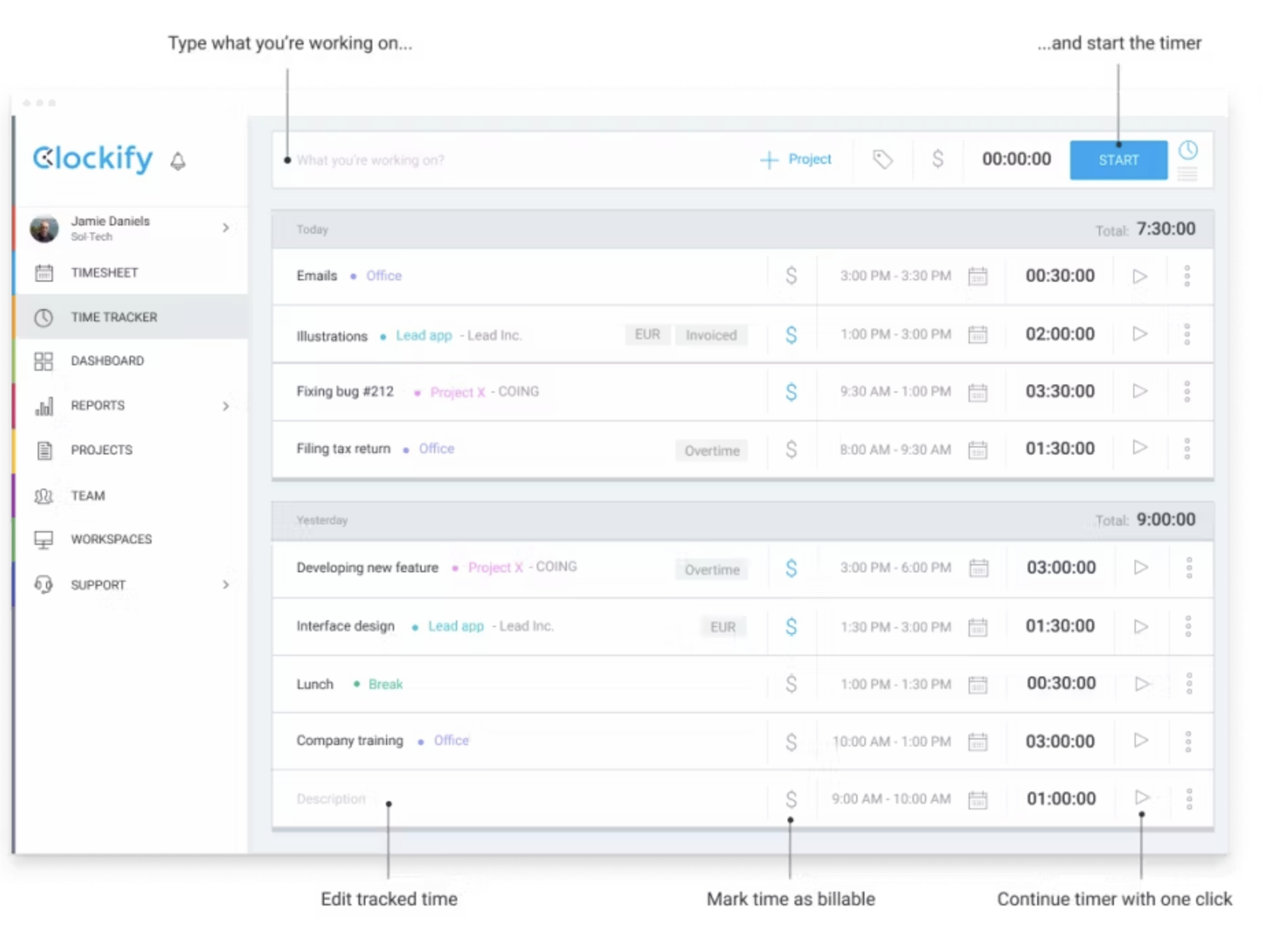Screen dimensions: 1262x952
Task: Continue timer for Illustrations entry
Action: (1139, 334)
